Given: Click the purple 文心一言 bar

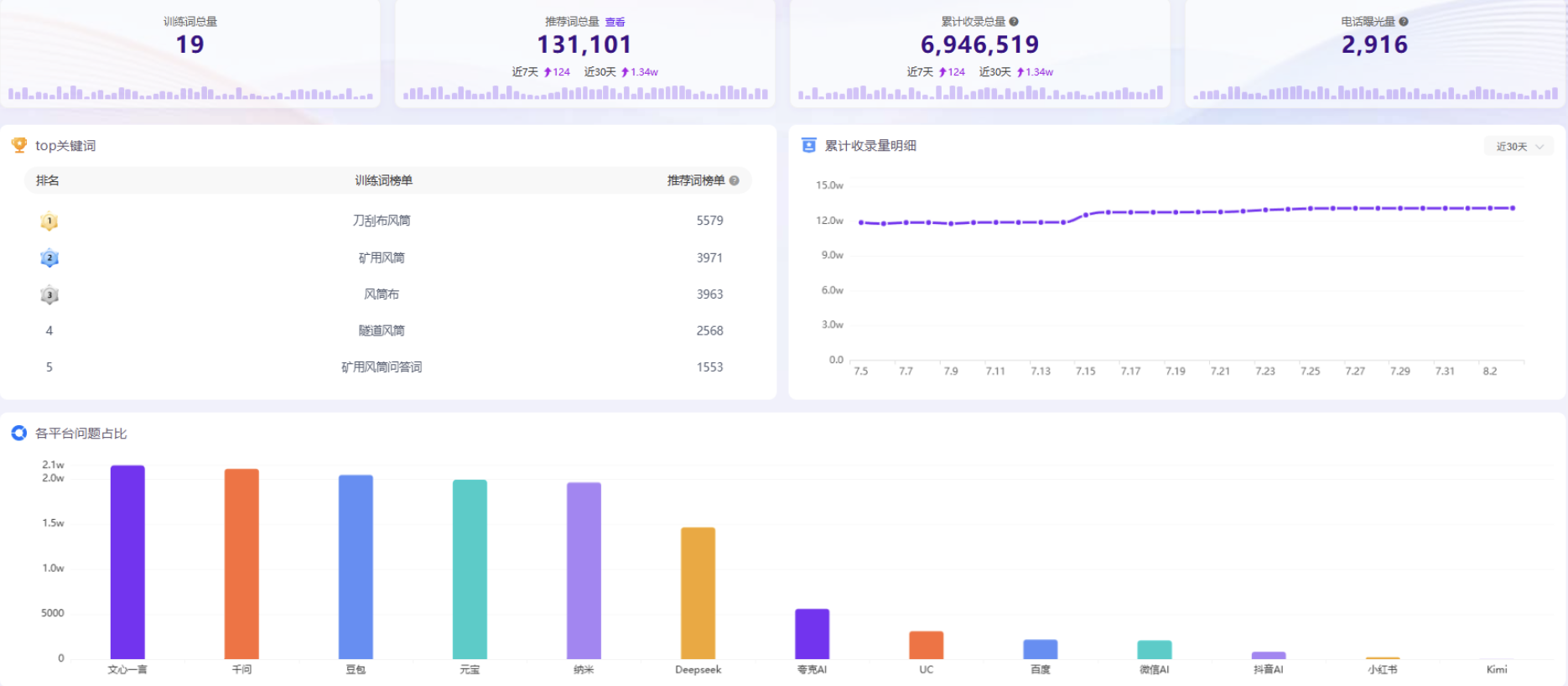Looking at the screenshot, I should [127, 562].
